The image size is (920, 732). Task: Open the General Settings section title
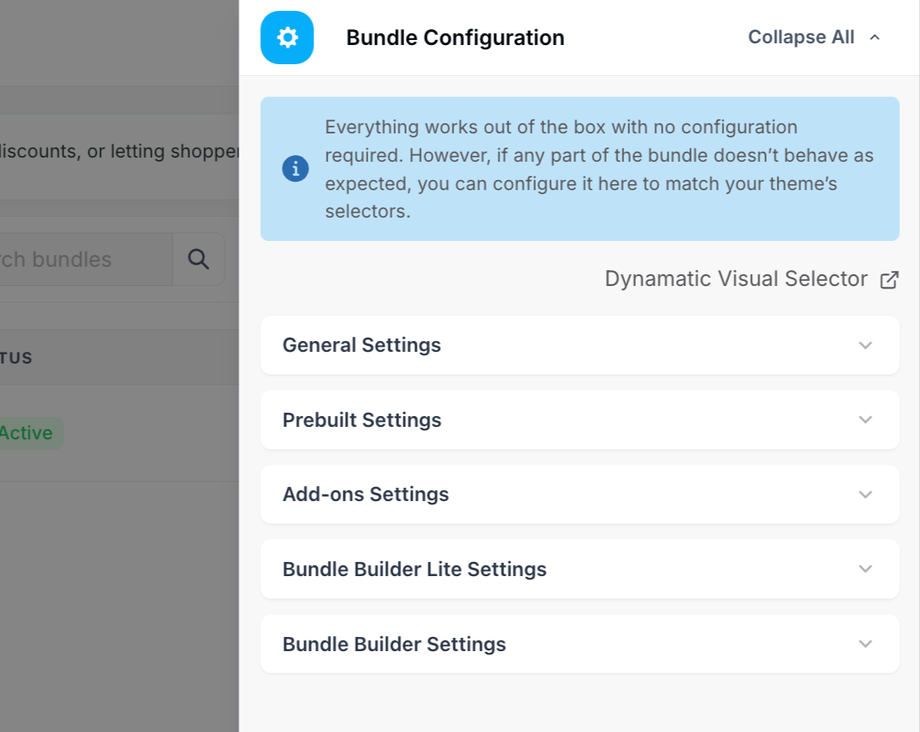[361, 345]
